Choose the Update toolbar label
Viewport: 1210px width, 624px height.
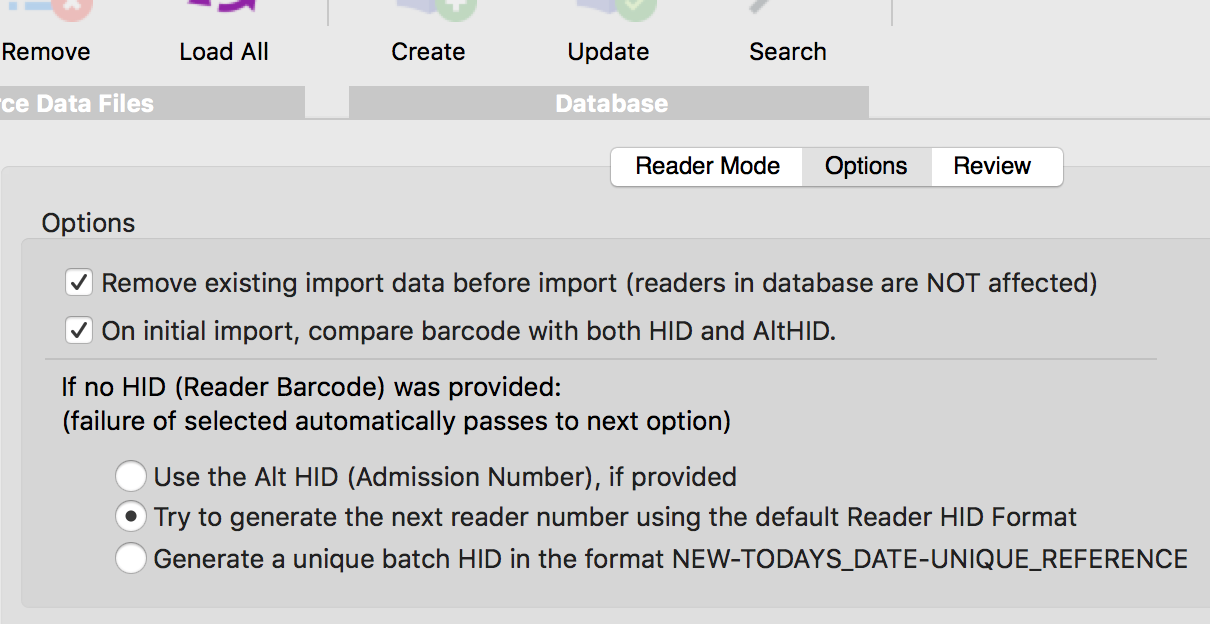pyautogui.click(x=608, y=52)
